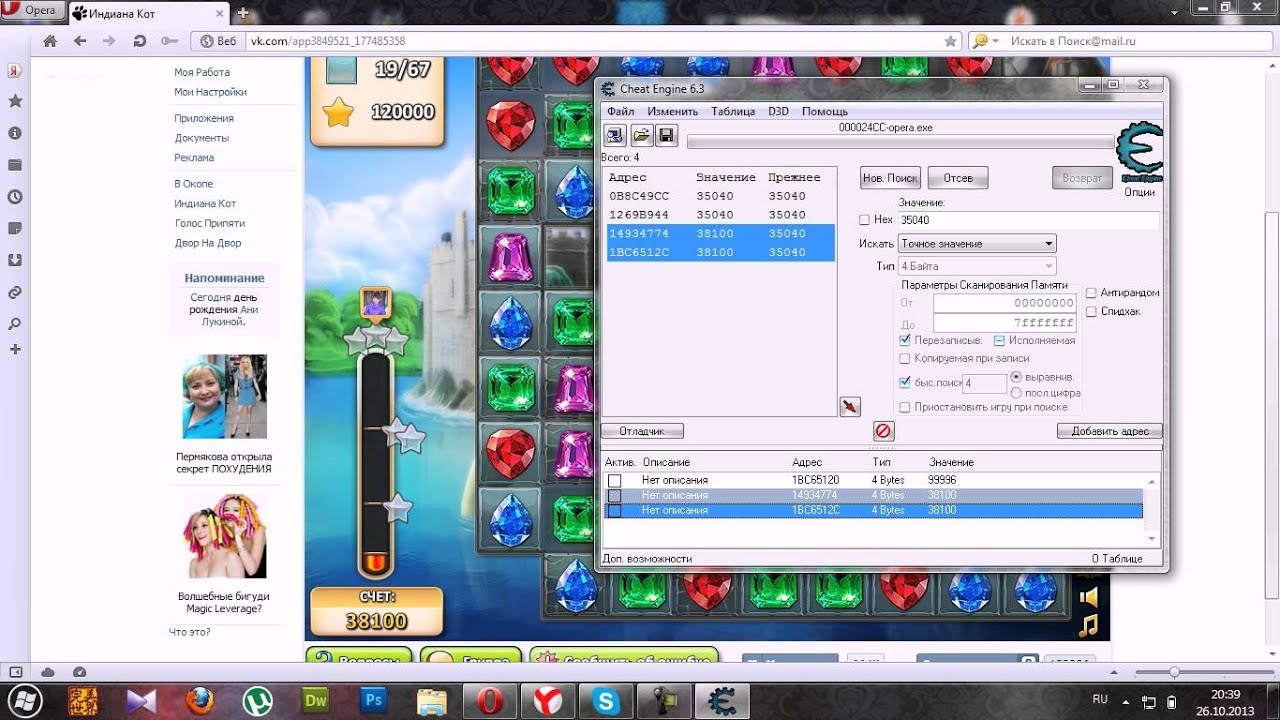1280x720 pixels.
Task: Toggle game music note icon
Action: pyautogui.click(x=1089, y=627)
